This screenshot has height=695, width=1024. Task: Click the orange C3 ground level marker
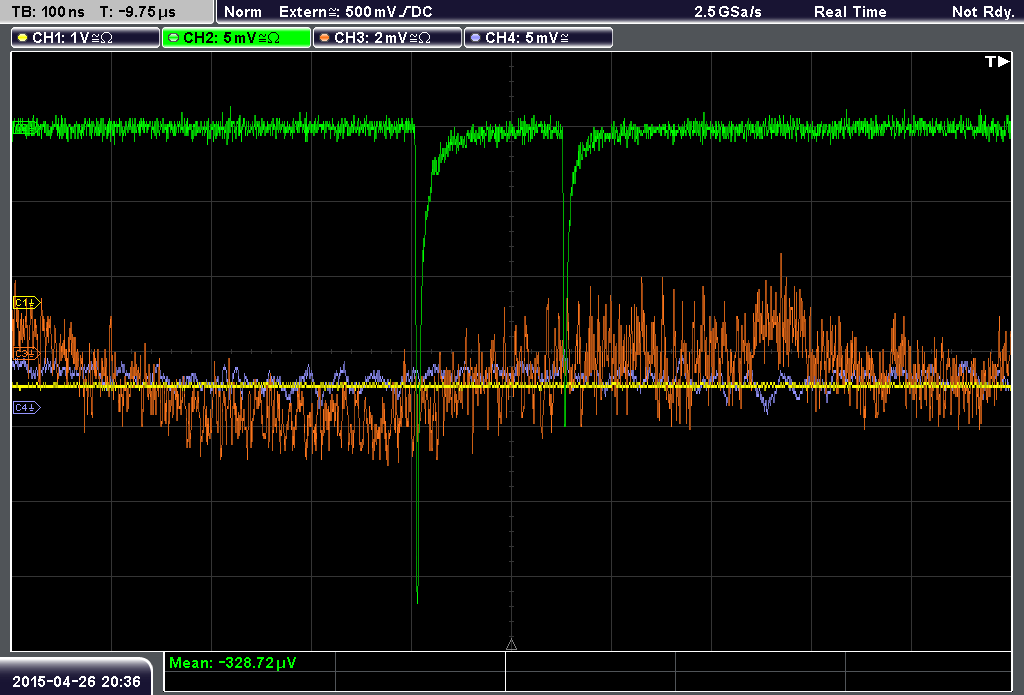(26, 353)
